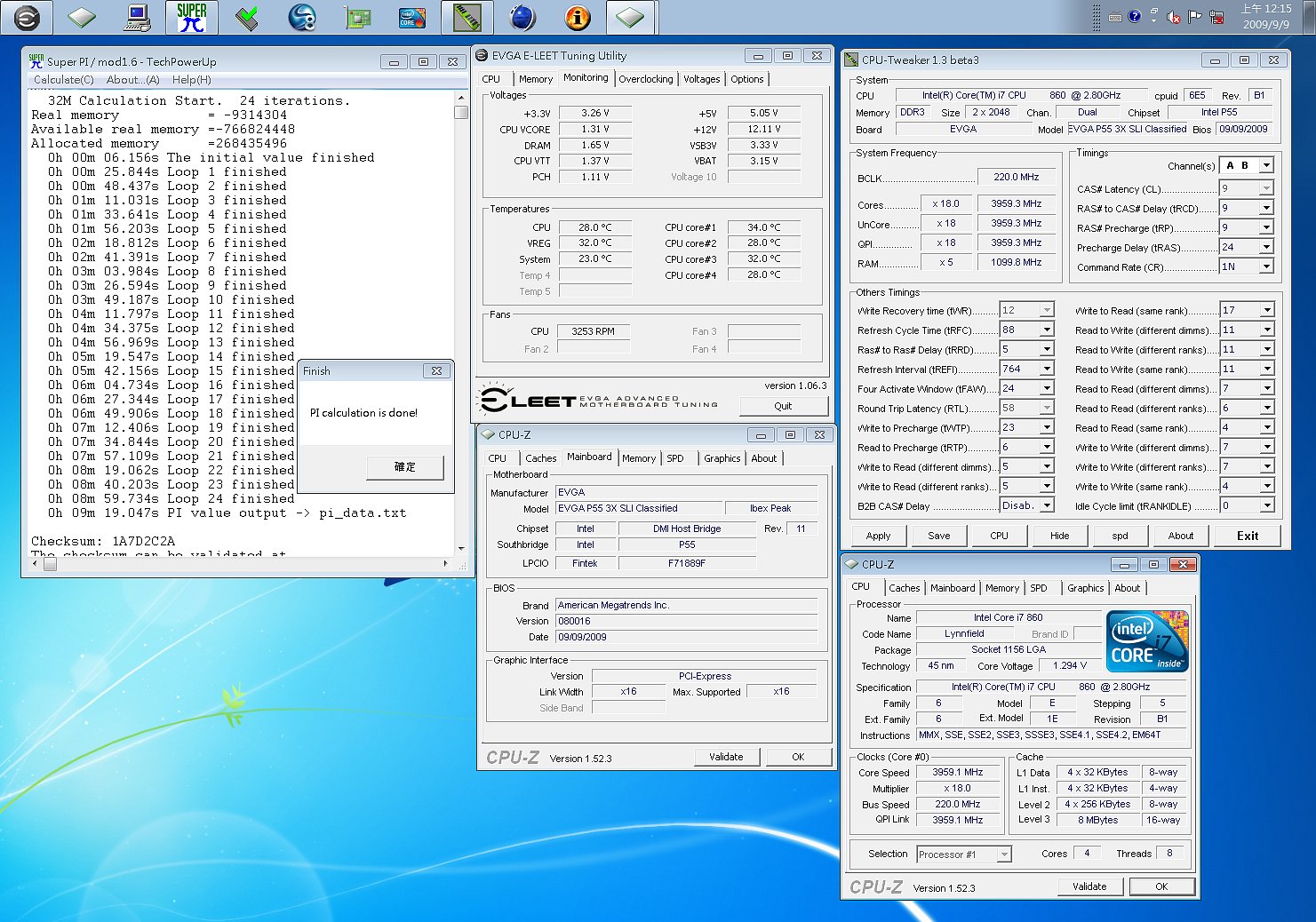Open B2B CAS# Delay dropdown
This screenshot has height=922, width=1316.
click(1047, 505)
